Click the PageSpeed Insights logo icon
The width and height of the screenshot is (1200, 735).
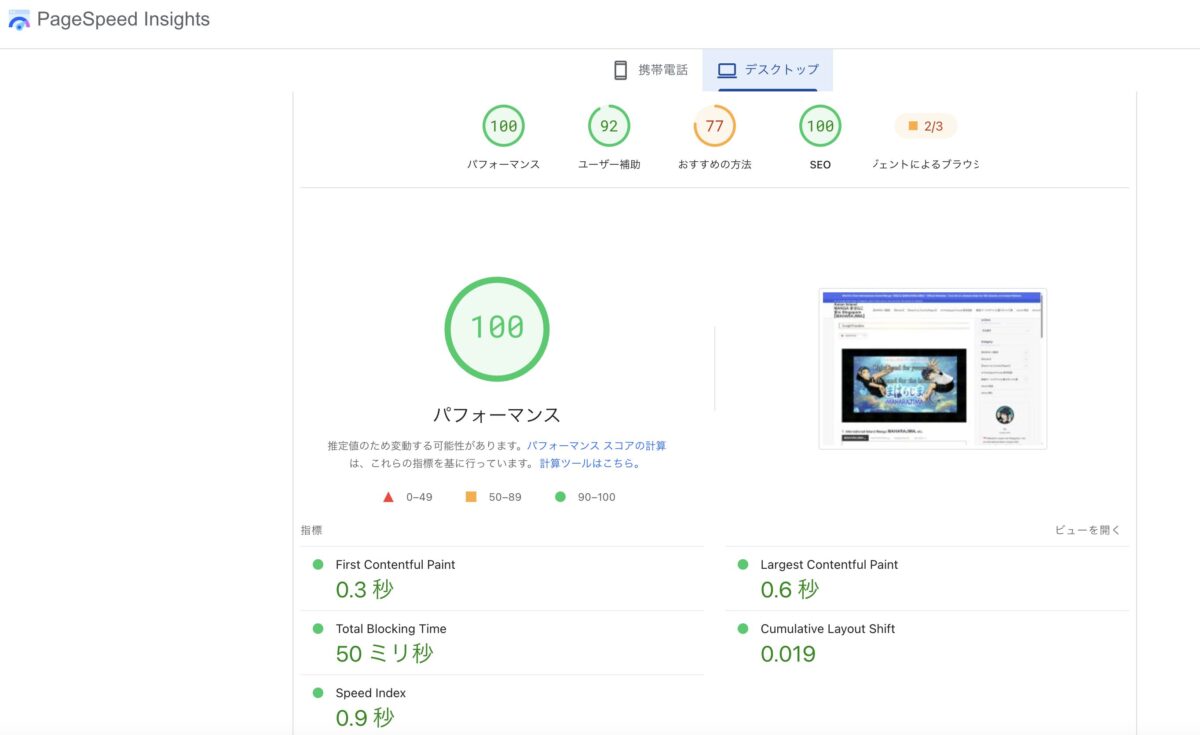coord(19,20)
